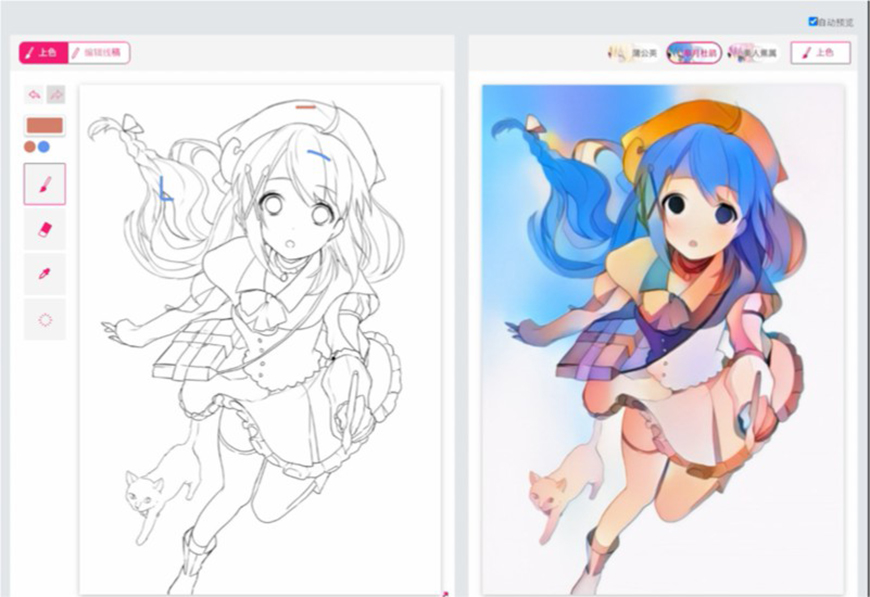Switch to the 上色 coloring tab
The image size is (870, 597).
tap(42, 53)
